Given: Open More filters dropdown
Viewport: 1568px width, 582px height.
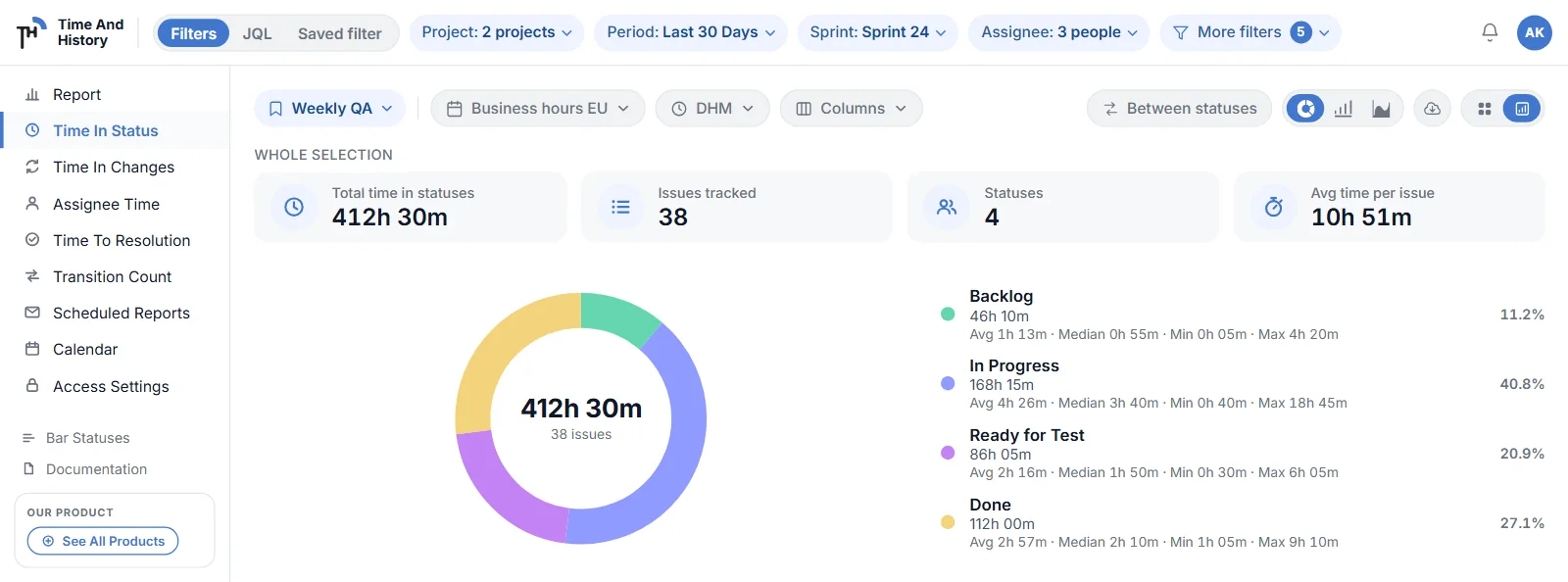Looking at the screenshot, I should point(1250,32).
